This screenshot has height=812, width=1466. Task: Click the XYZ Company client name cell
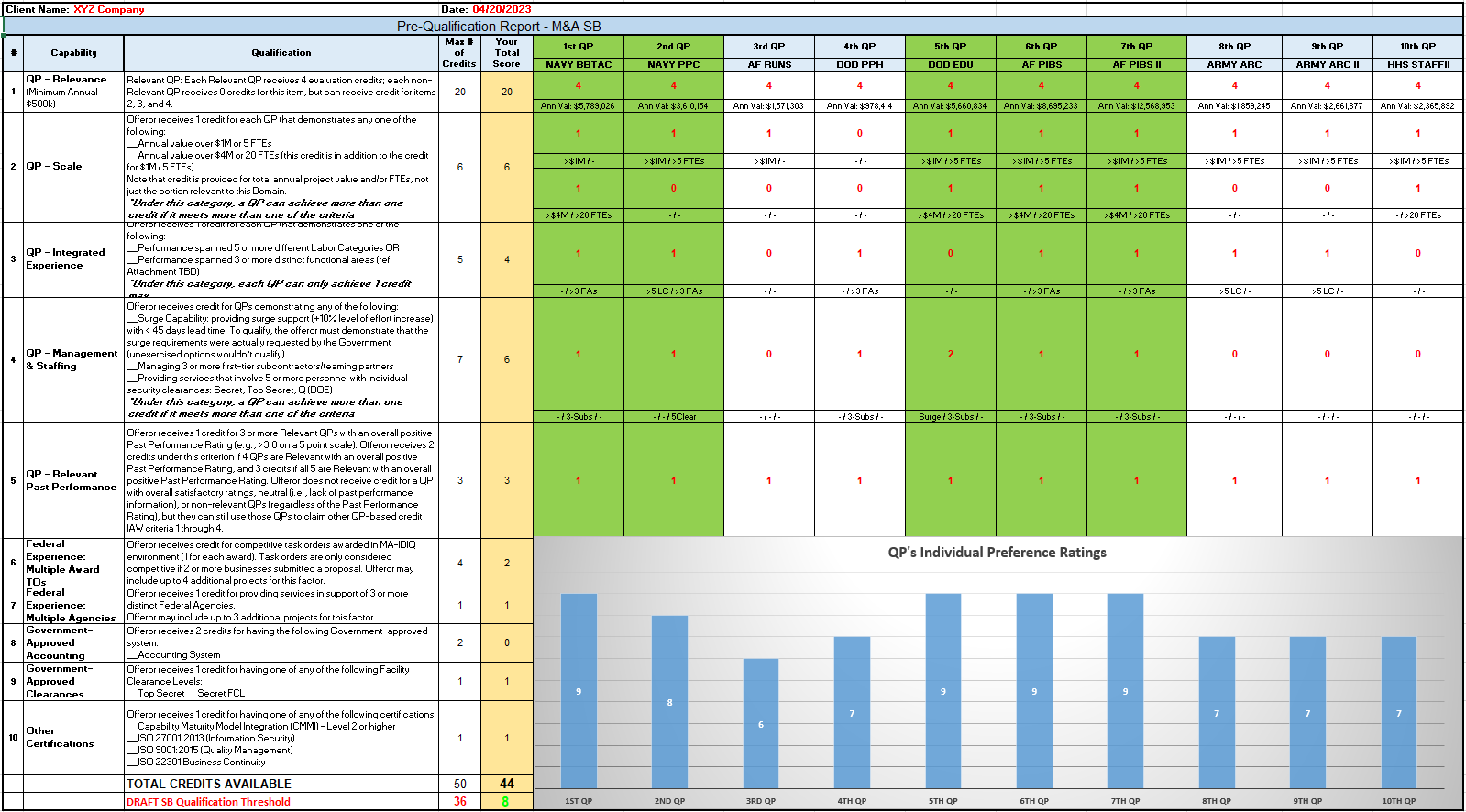[x=109, y=9]
